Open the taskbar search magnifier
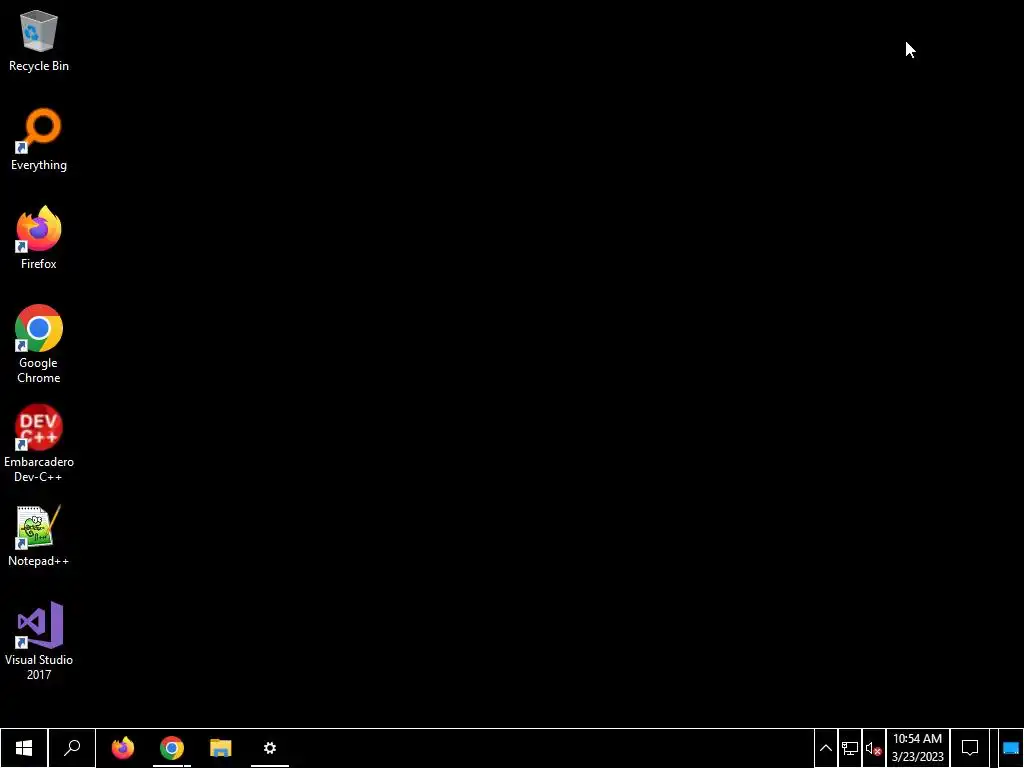The height and width of the screenshot is (768, 1024). pyautogui.click(x=72, y=748)
